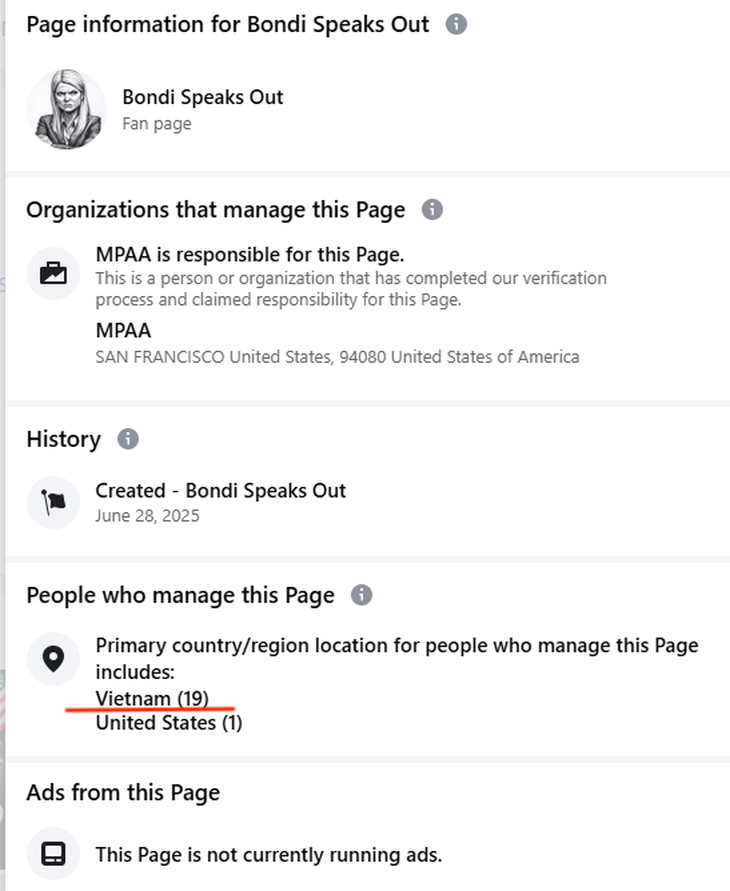The height and width of the screenshot is (891, 730).
Task: Click the SAN FRANCISCO address line
Action: 337,357
